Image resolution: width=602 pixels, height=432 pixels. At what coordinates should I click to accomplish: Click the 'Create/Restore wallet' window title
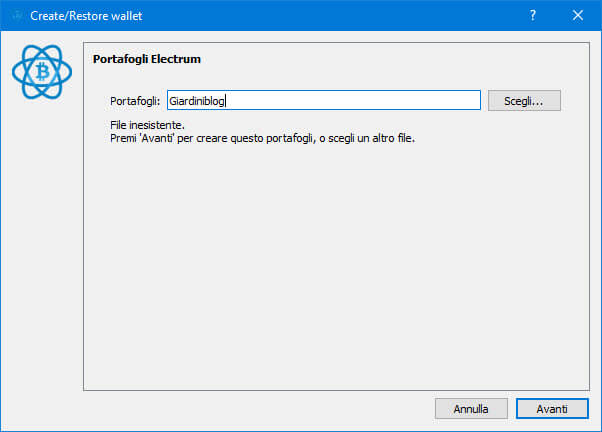(86, 16)
